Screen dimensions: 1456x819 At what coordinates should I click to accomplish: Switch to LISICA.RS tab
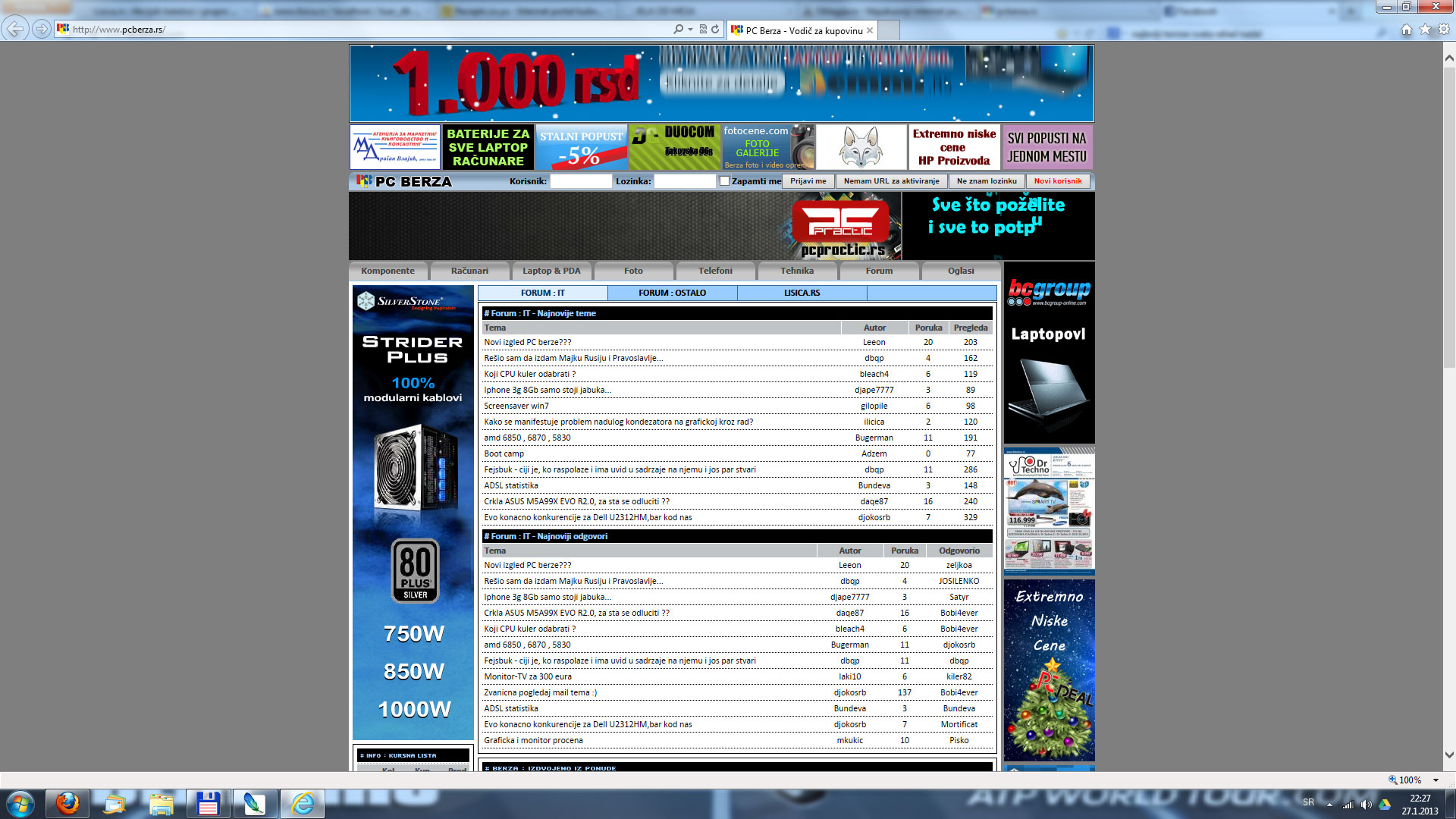coord(802,293)
